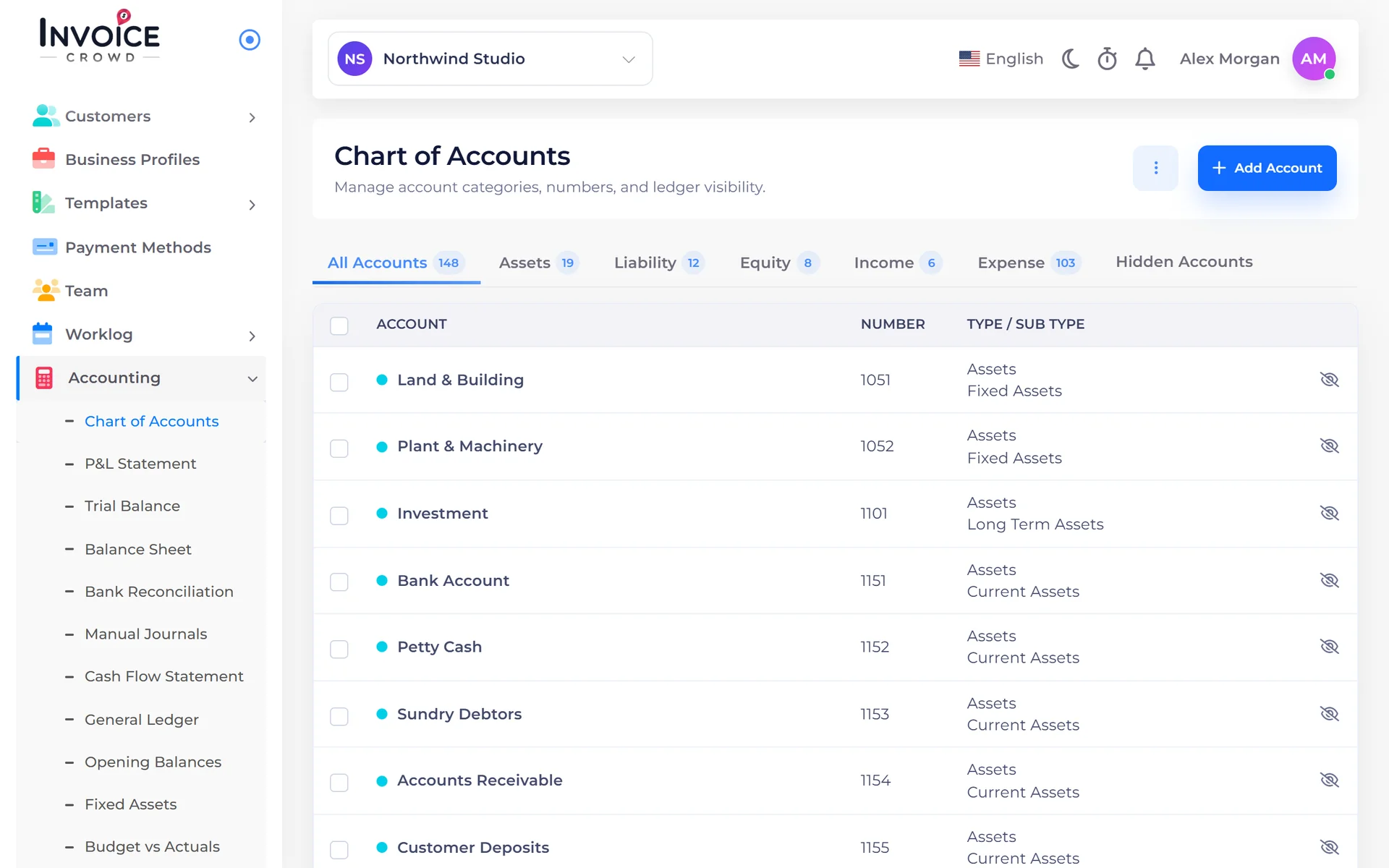1389x868 pixels.
Task: Open the Balance Sheet page
Action: pyautogui.click(x=138, y=550)
